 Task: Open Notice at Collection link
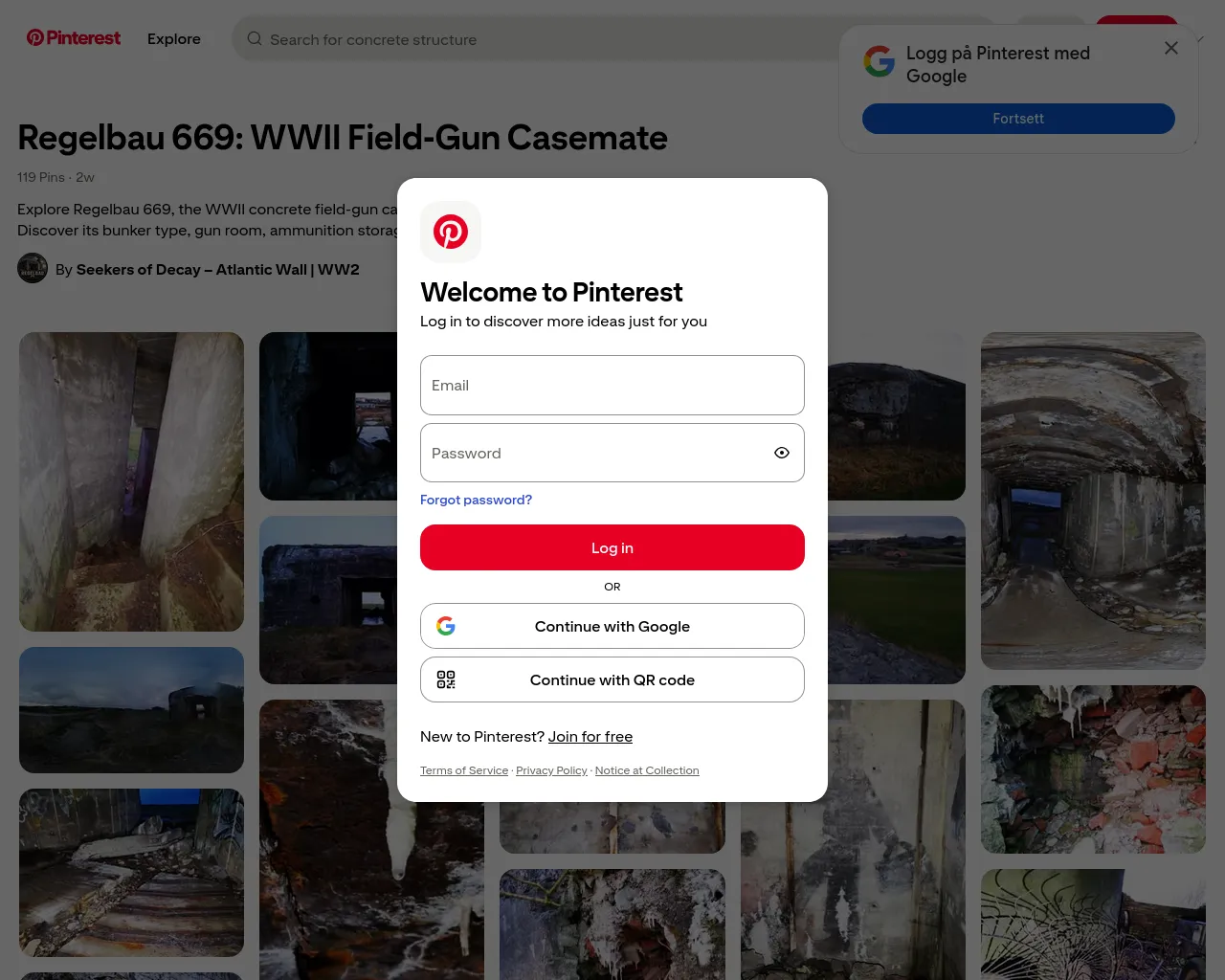click(x=647, y=770)
